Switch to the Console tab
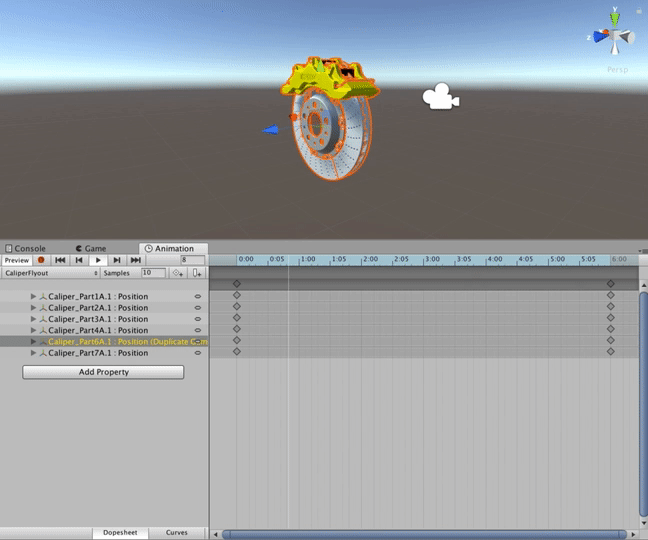 point(26,248)
